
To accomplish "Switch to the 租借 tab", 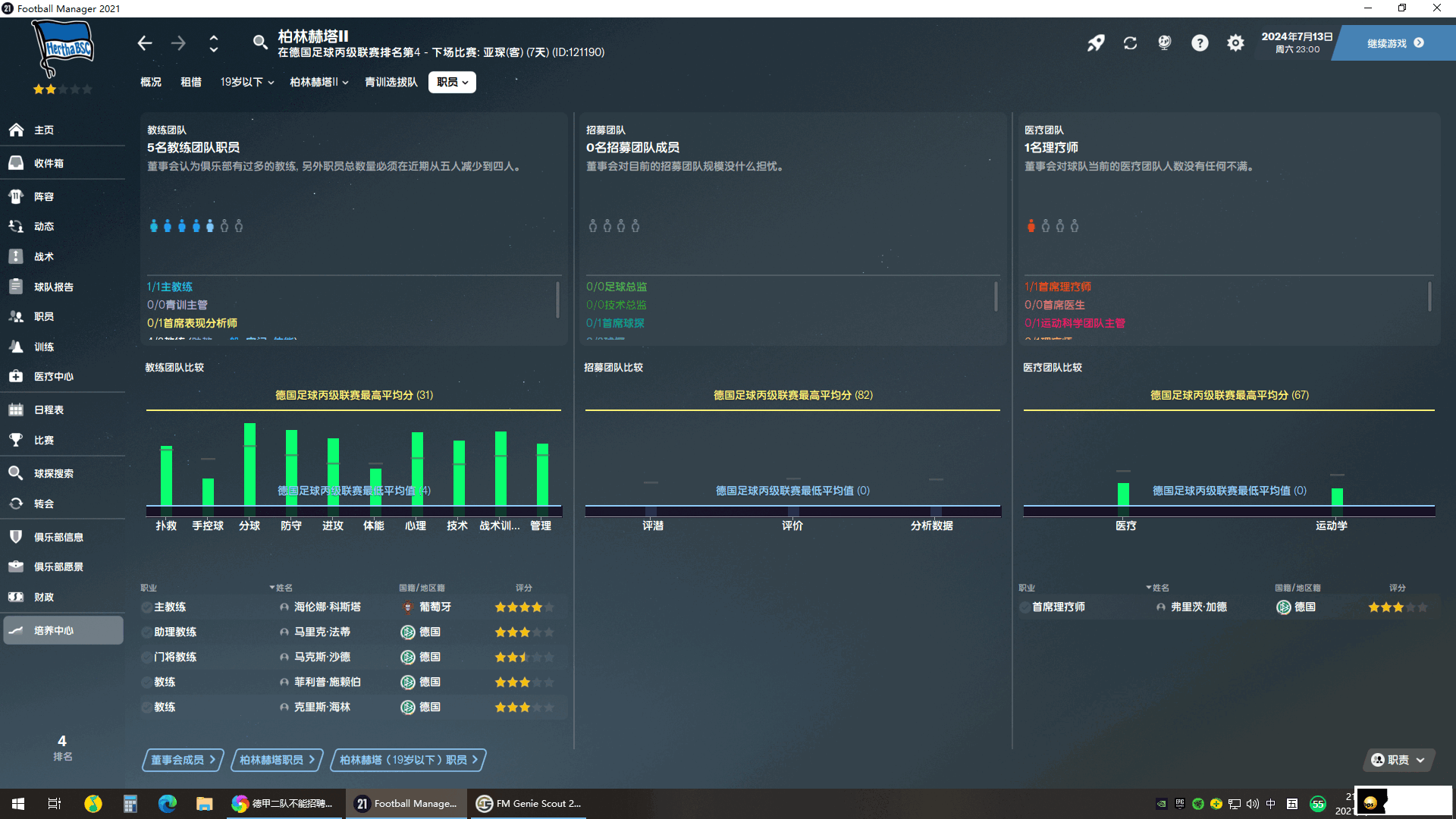I will point(191,82).
